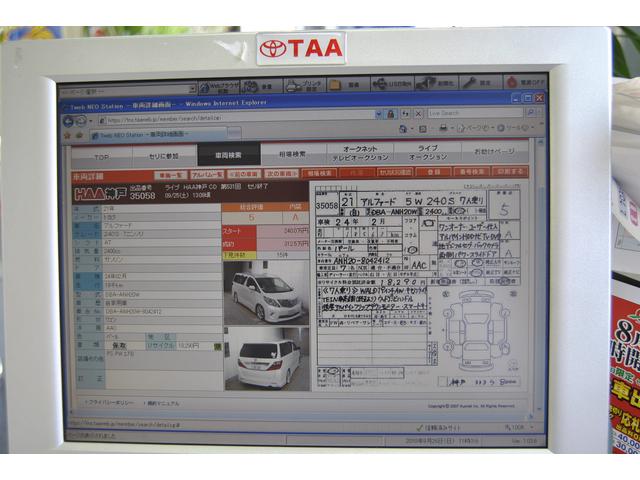Image resolution: width=640 pixels, height=480 pixels.
Task: Click inside the URL address field
Action: 237,118
